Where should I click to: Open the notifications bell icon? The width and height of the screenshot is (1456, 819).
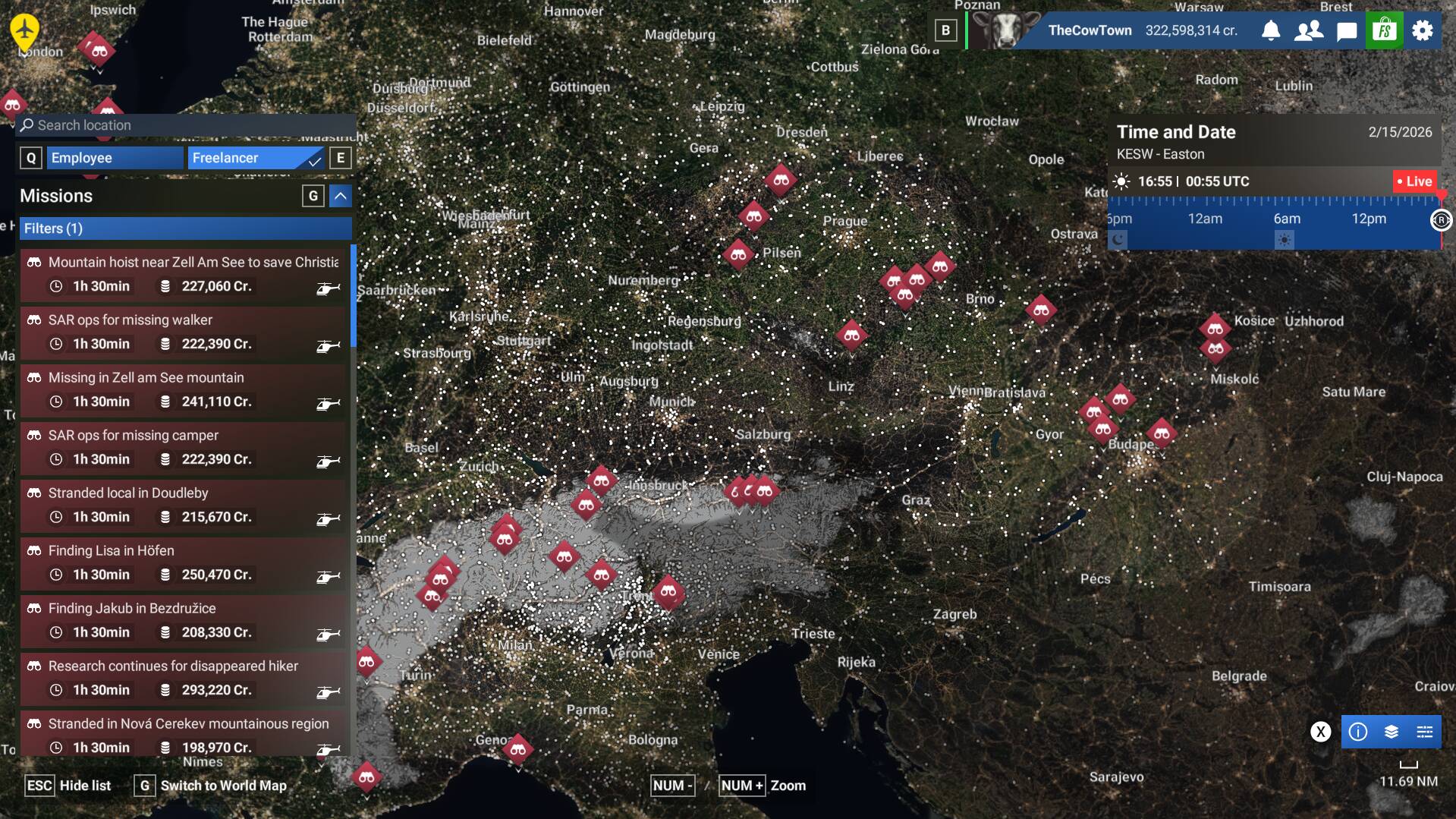[1271, 30]
